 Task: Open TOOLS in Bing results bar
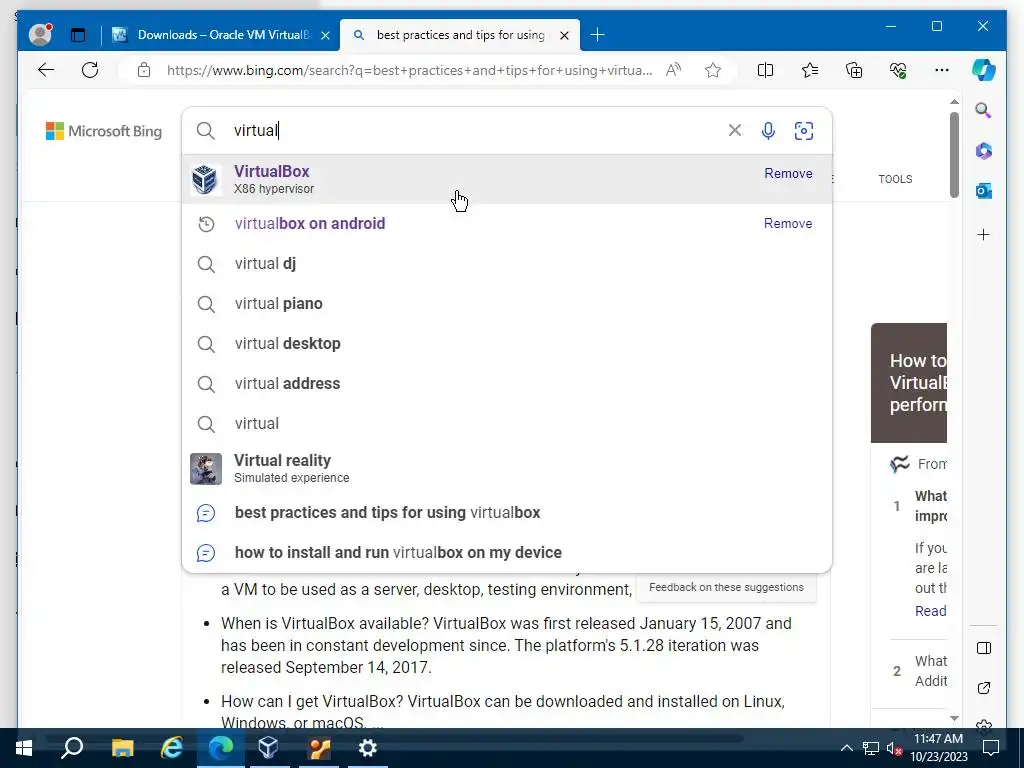point(895,179)
